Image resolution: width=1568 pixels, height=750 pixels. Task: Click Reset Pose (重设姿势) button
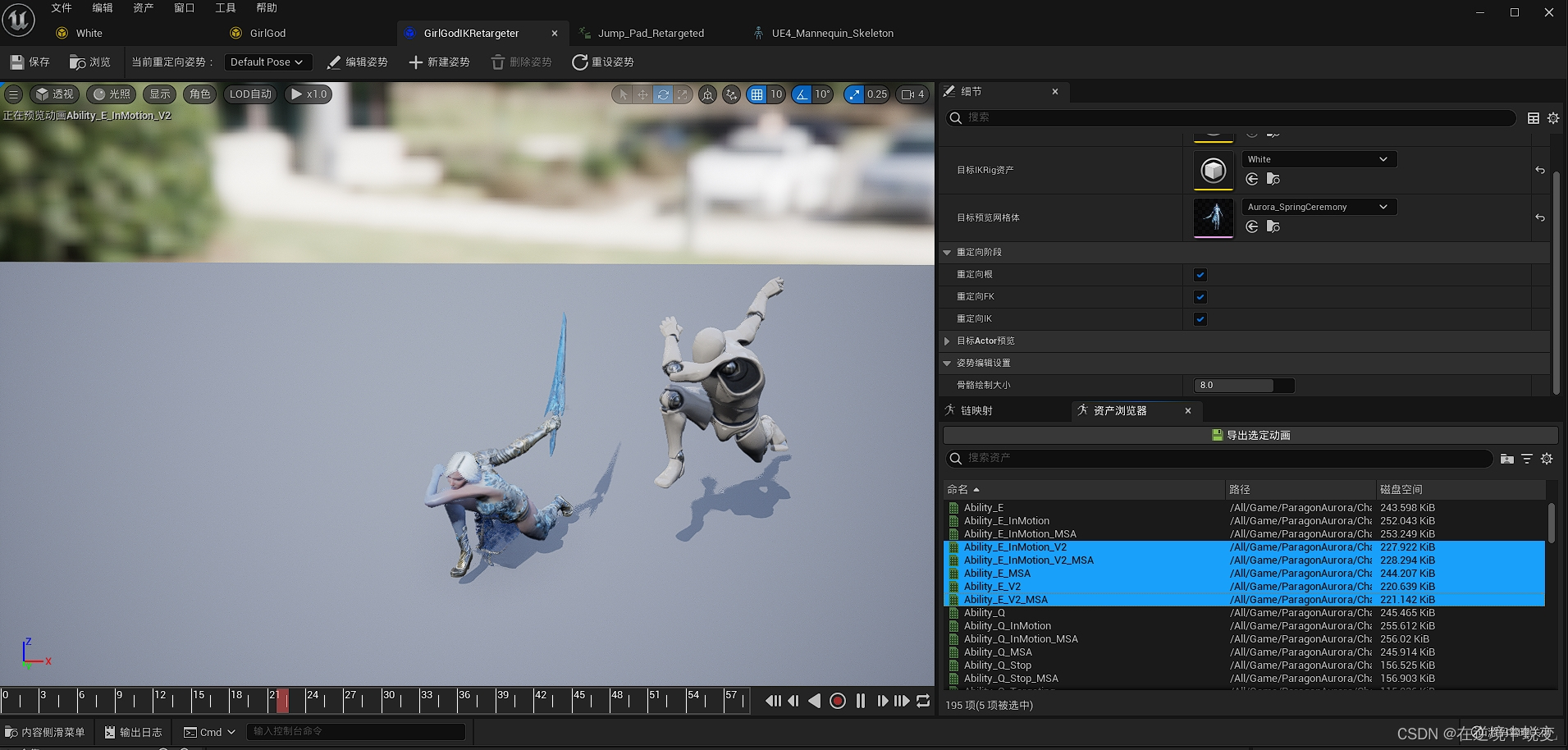click(x=603, y=62)
